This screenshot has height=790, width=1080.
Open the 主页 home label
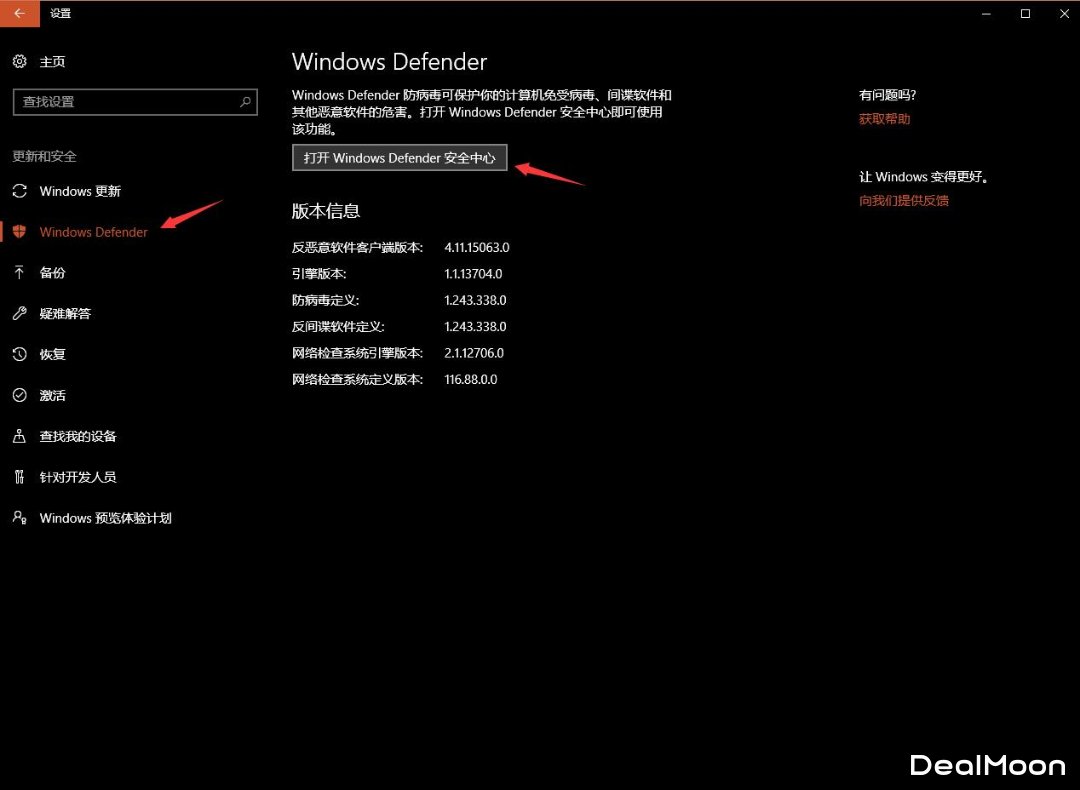click(53, 62)
